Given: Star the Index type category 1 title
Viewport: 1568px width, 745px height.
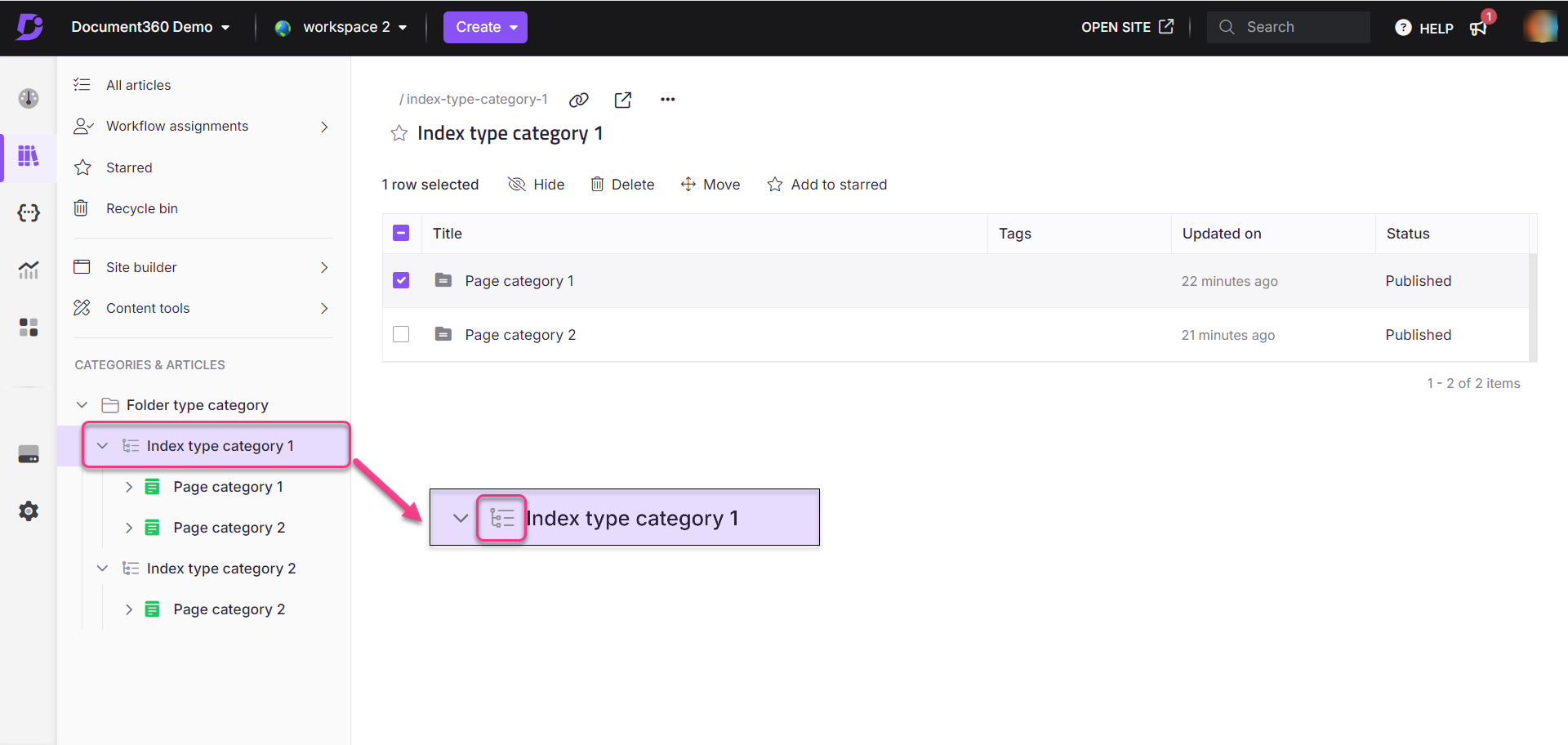Looking at the screenshot, I should (399, 133).
